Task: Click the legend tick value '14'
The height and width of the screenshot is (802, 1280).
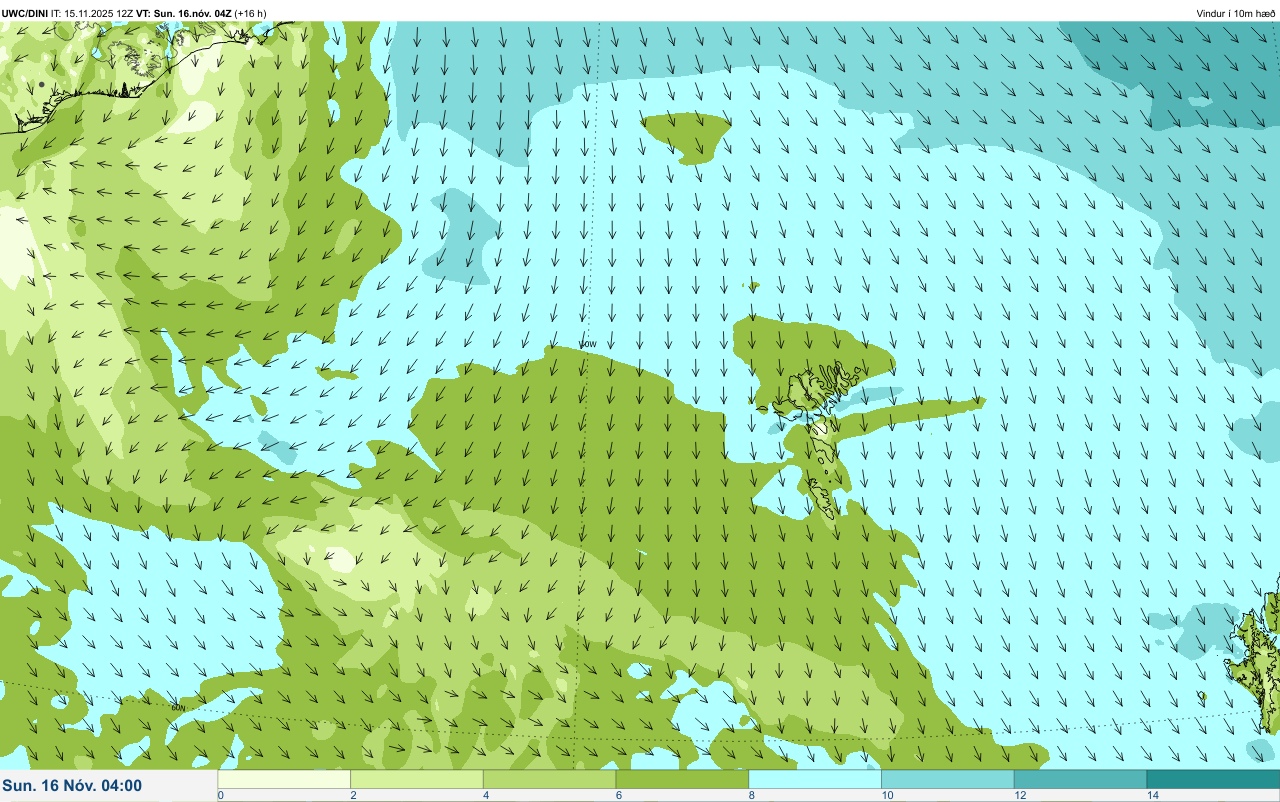Action: 1152,795
